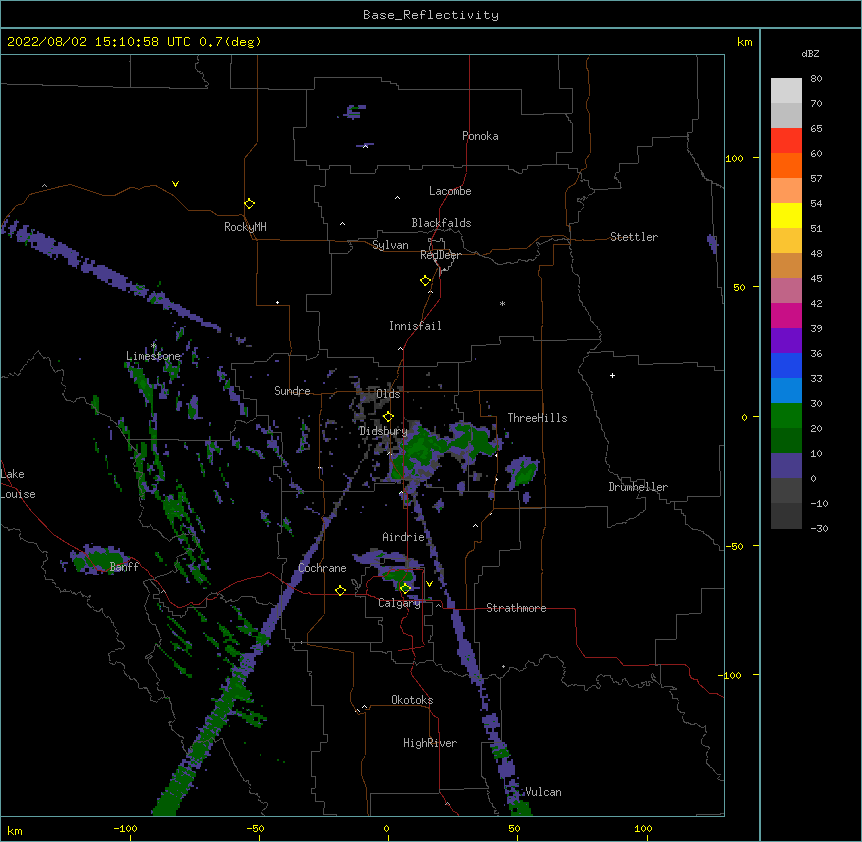Click the Strathmore label
This screenshot has width=862, height=842.
click(x=516, y=608)
